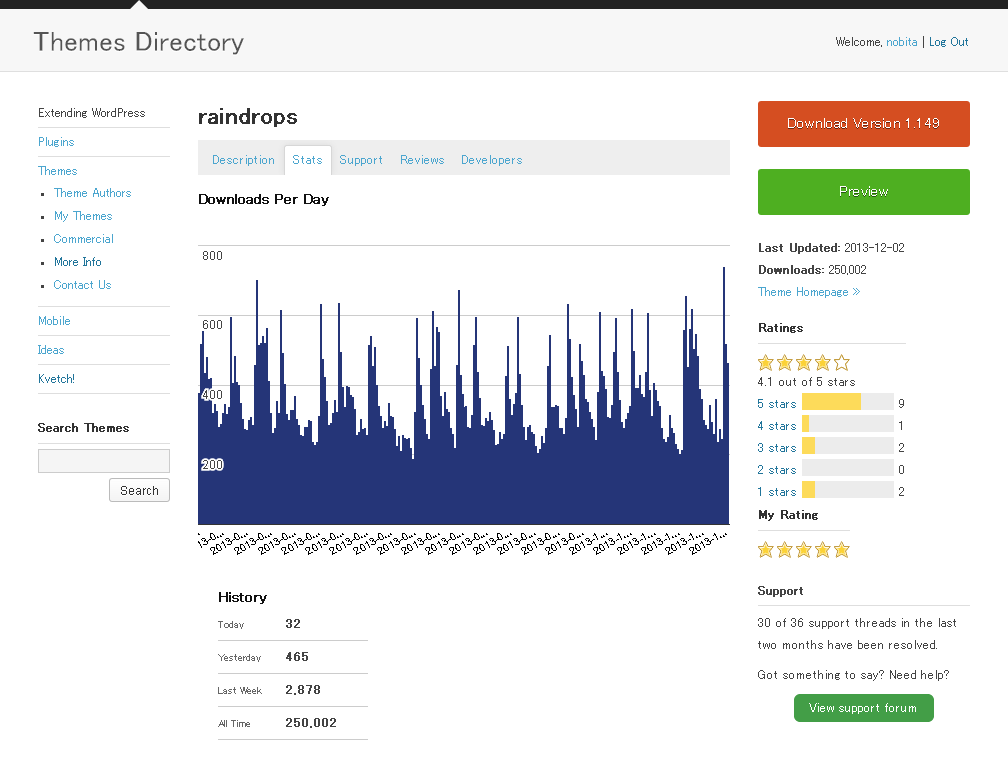Open the Description tab
Screen dimensions: 1008x768
(243, 160)
